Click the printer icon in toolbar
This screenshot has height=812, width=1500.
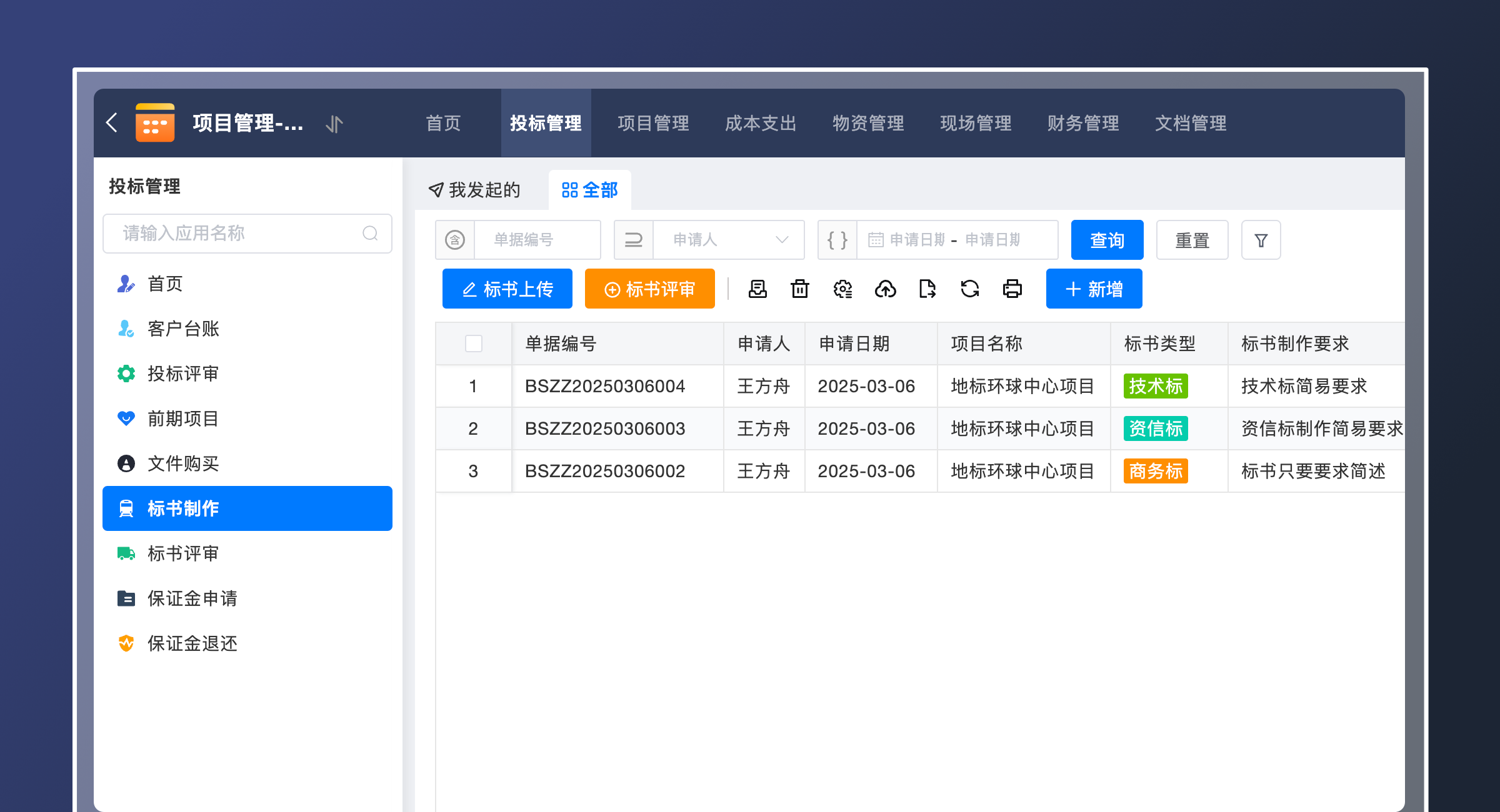(1012, 289)
